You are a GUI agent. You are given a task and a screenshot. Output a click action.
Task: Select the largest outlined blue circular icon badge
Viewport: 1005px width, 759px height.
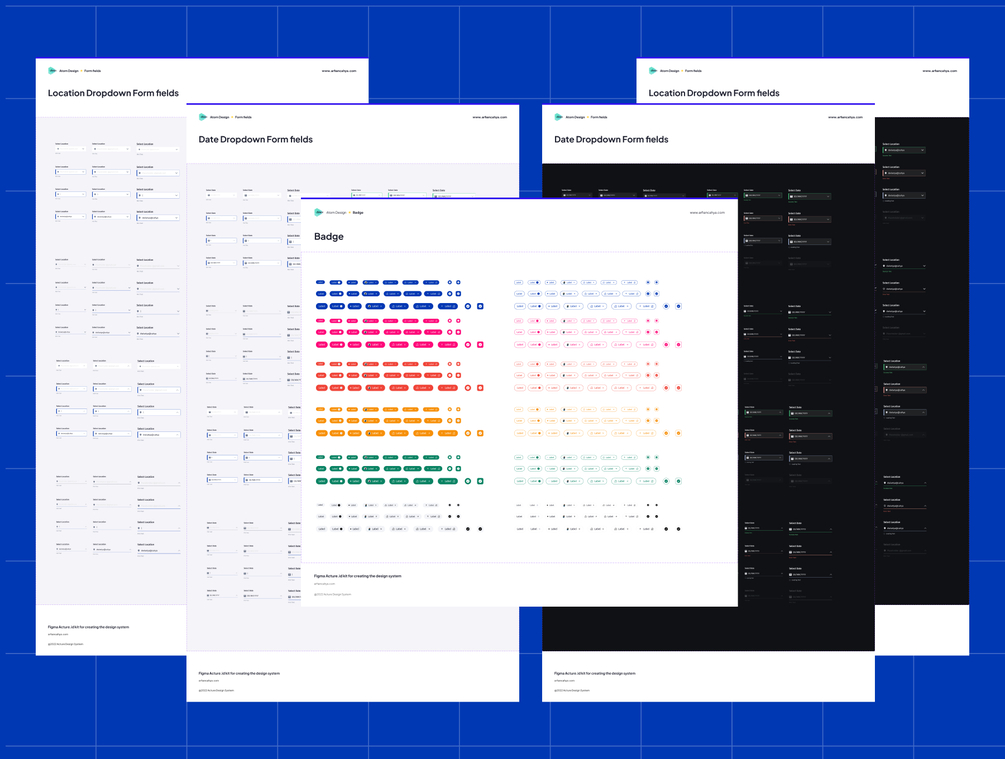coord(666,306)
